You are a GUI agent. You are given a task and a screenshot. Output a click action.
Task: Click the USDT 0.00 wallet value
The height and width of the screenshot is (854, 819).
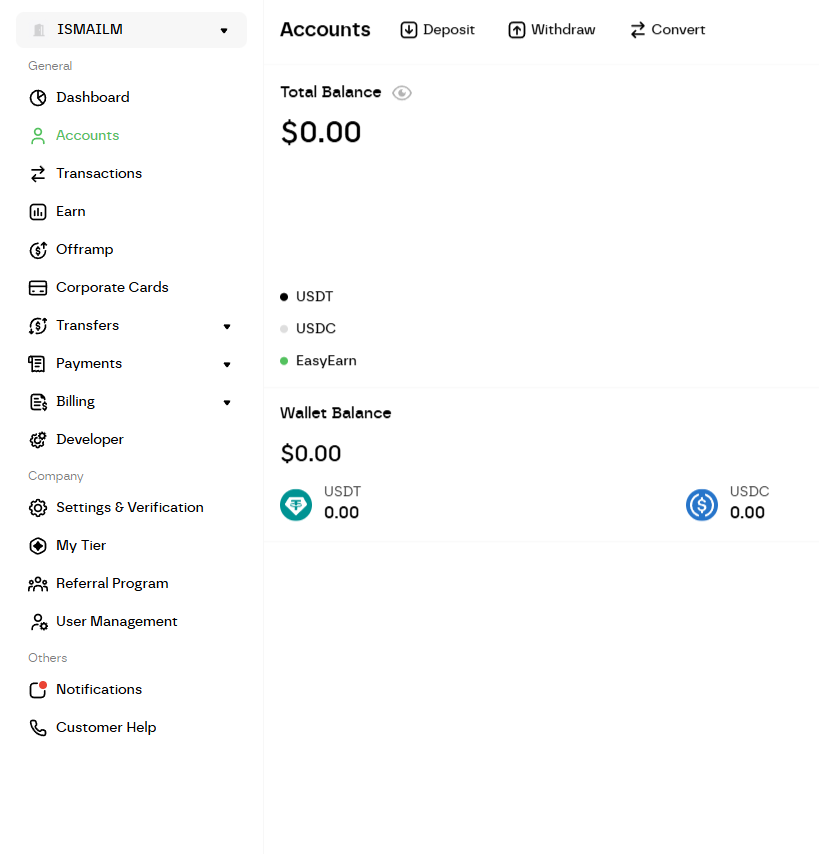point(341,513)
